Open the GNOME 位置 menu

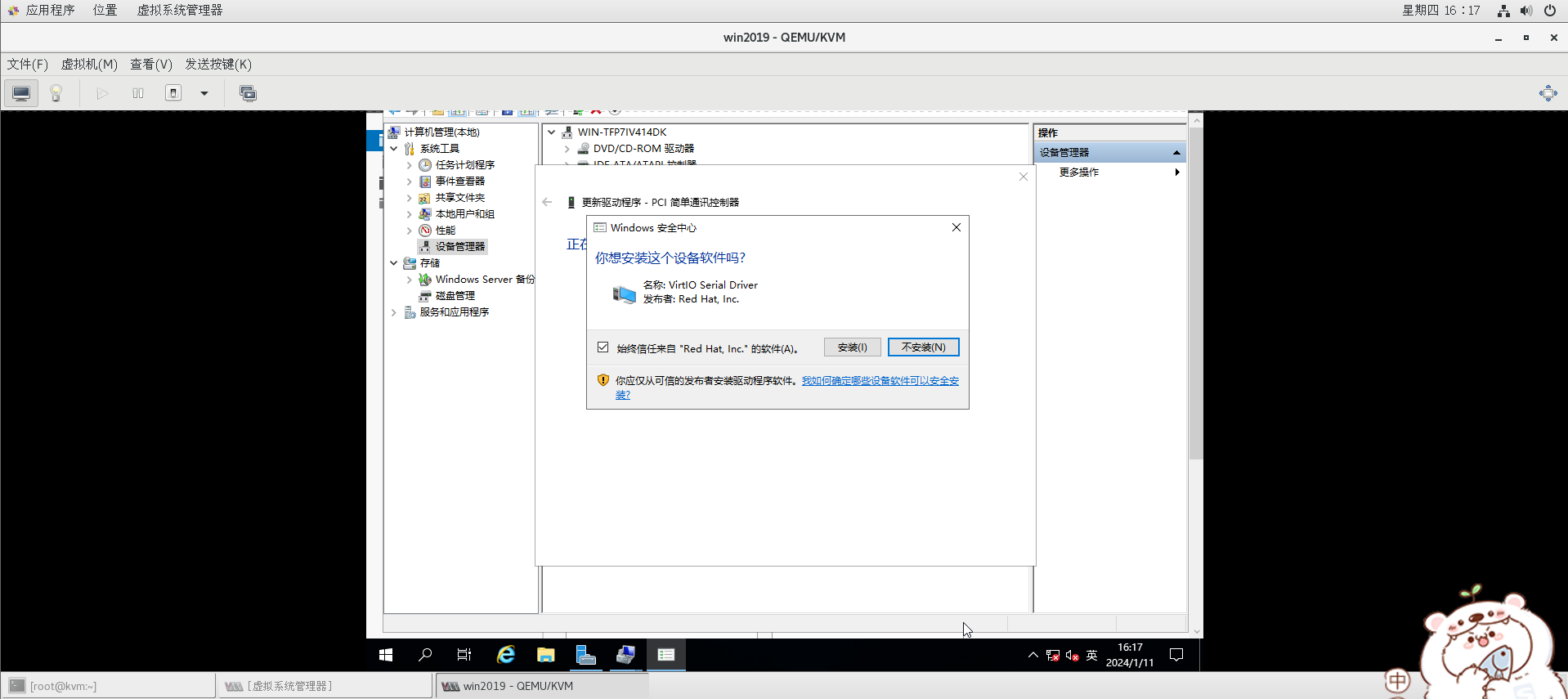coord(105,10)
